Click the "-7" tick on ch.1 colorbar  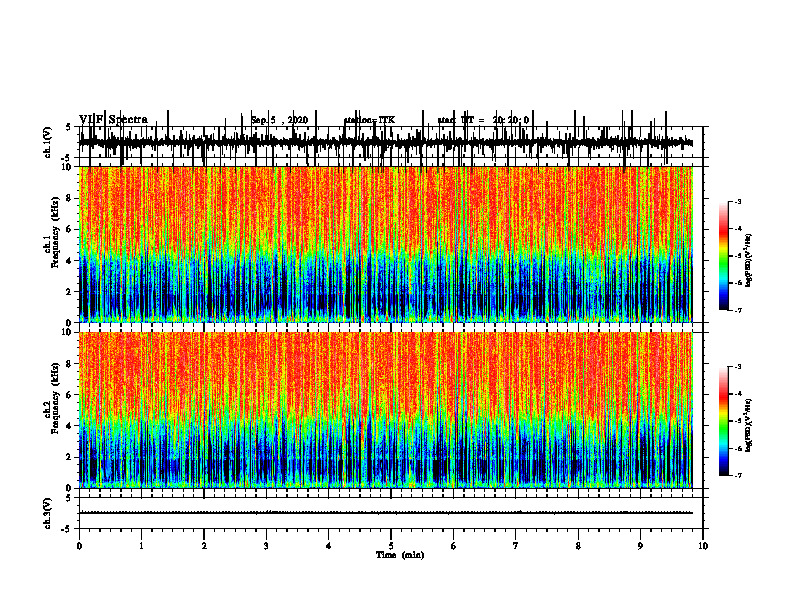(x=738, y=310)
